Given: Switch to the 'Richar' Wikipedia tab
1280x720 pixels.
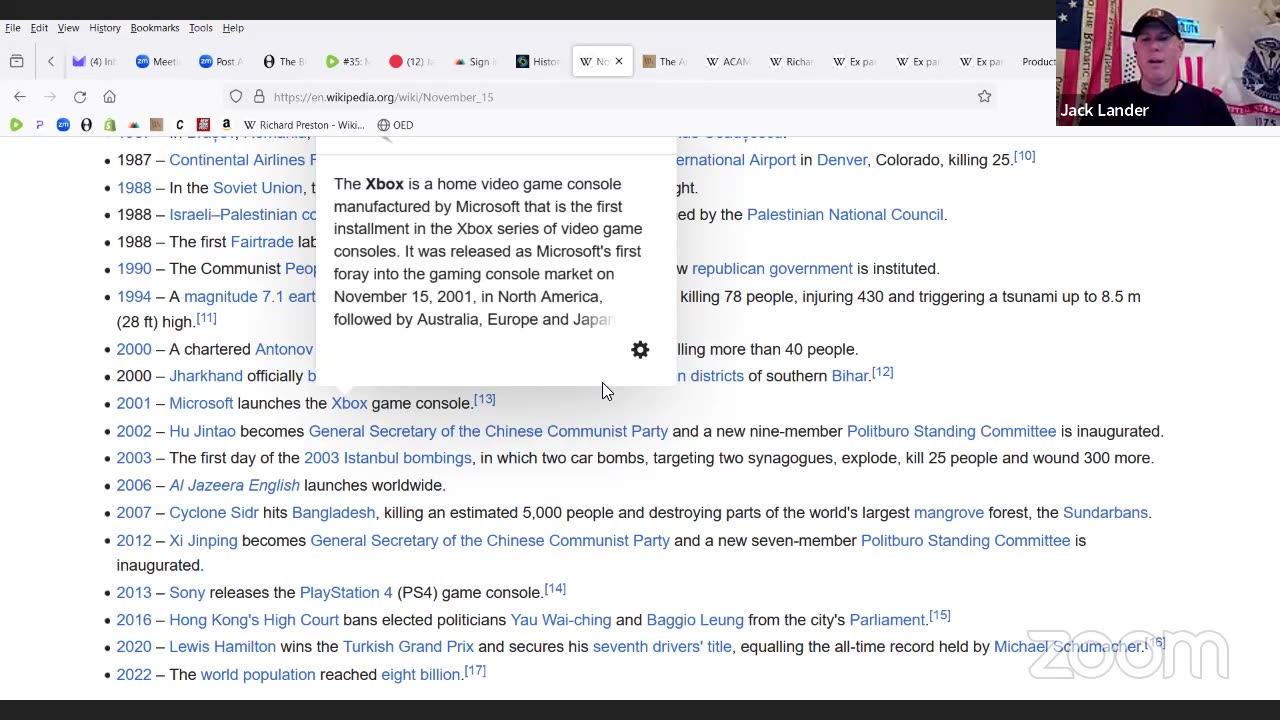Looking at the screenshot, I should click(x=790, y=62).
